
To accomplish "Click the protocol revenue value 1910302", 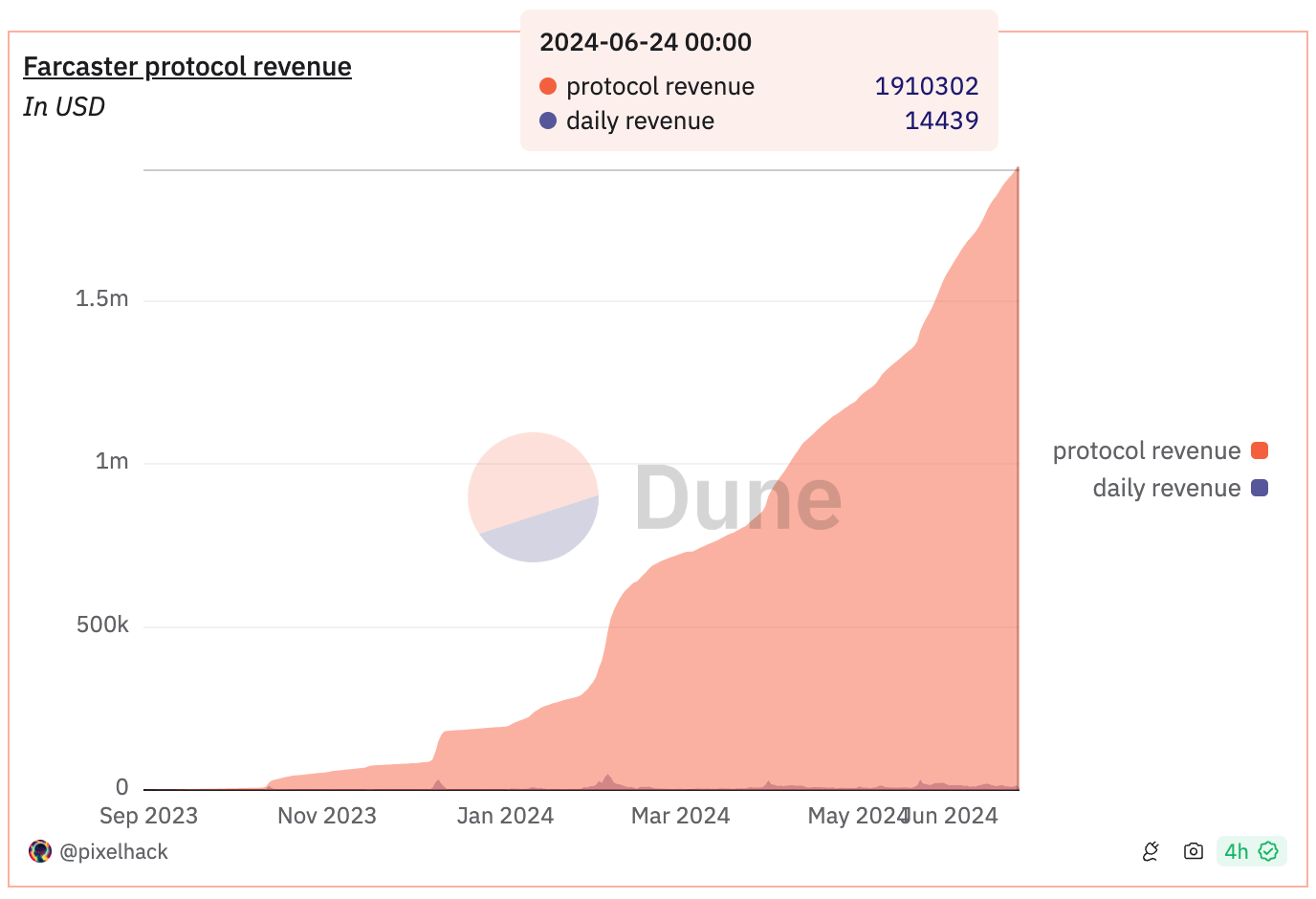I will coord(927,86).
